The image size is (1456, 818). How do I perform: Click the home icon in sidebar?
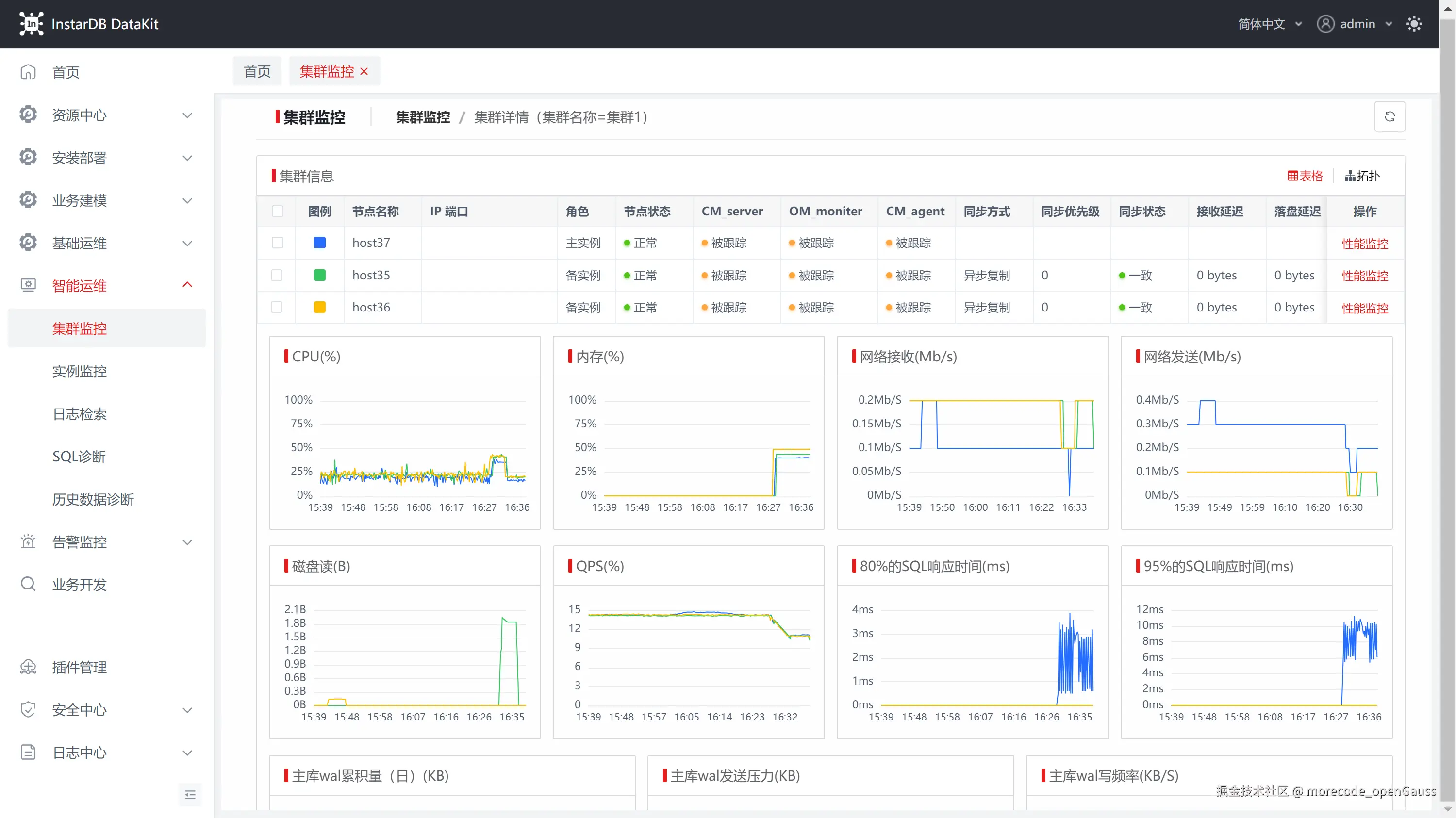28,72
